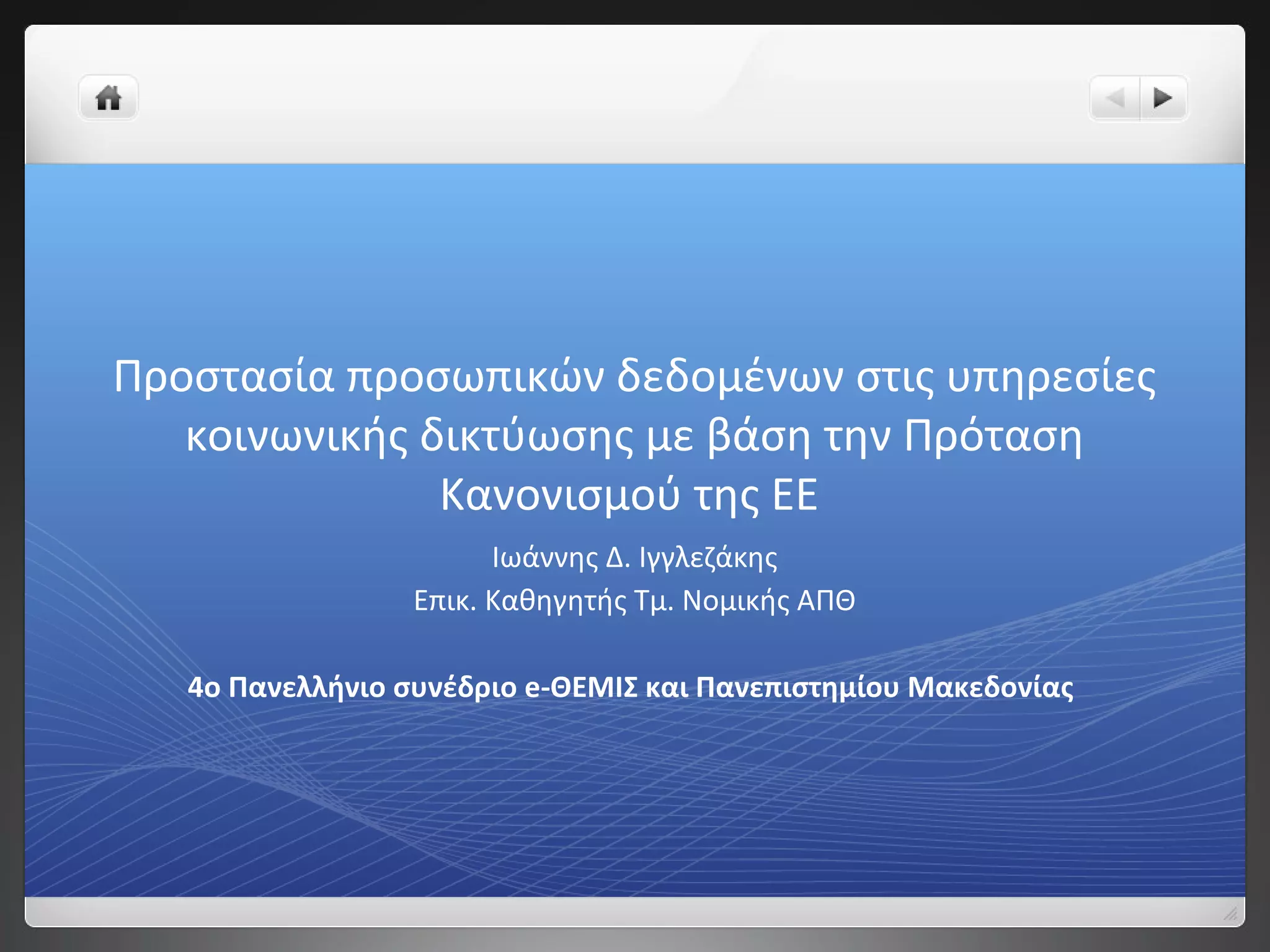
Task: Click the word 'δεδομένων' in the title
Action: pyautogui.click(x=729, y=376)
